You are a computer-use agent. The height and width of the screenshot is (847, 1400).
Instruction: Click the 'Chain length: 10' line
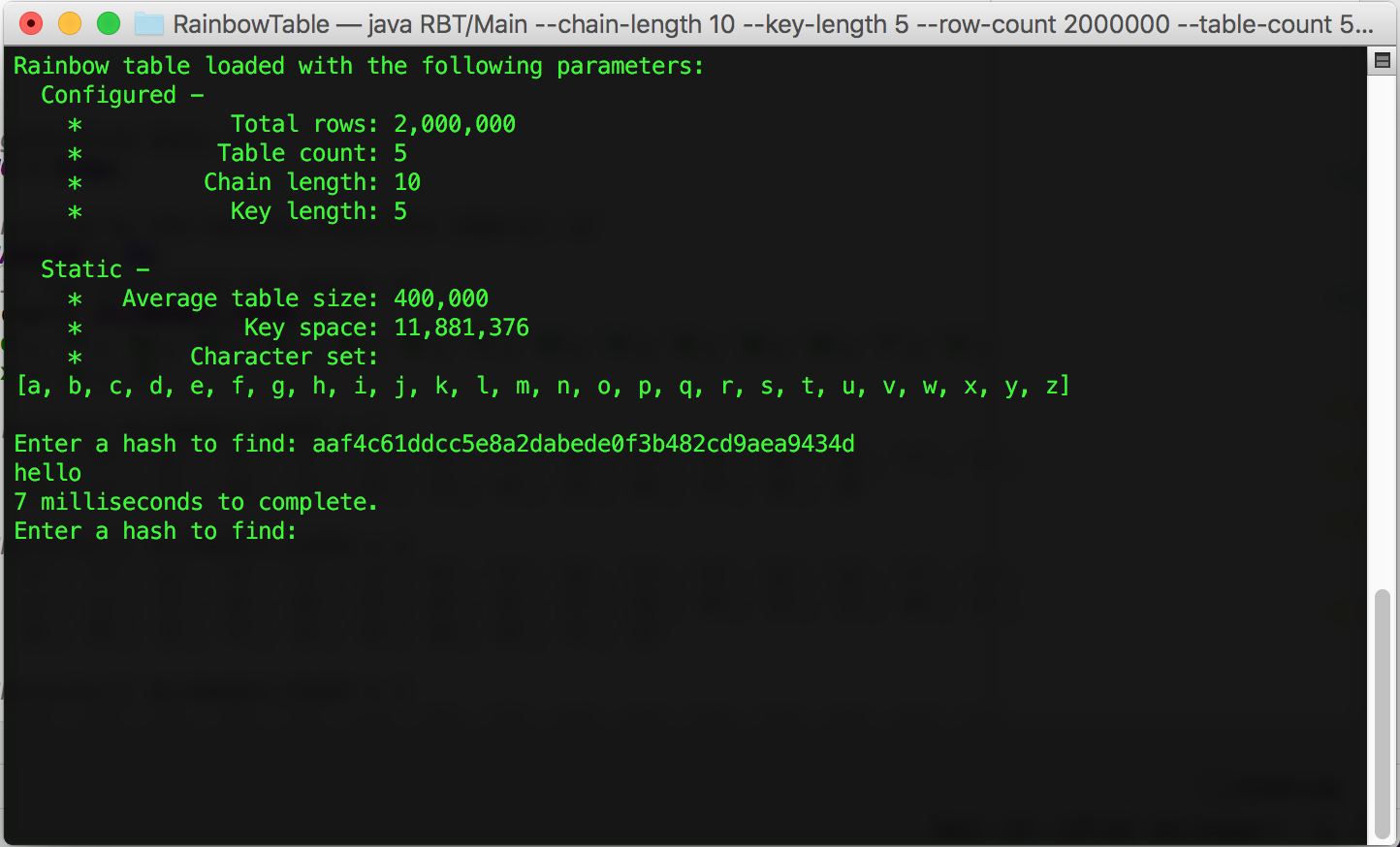point(311,182)
